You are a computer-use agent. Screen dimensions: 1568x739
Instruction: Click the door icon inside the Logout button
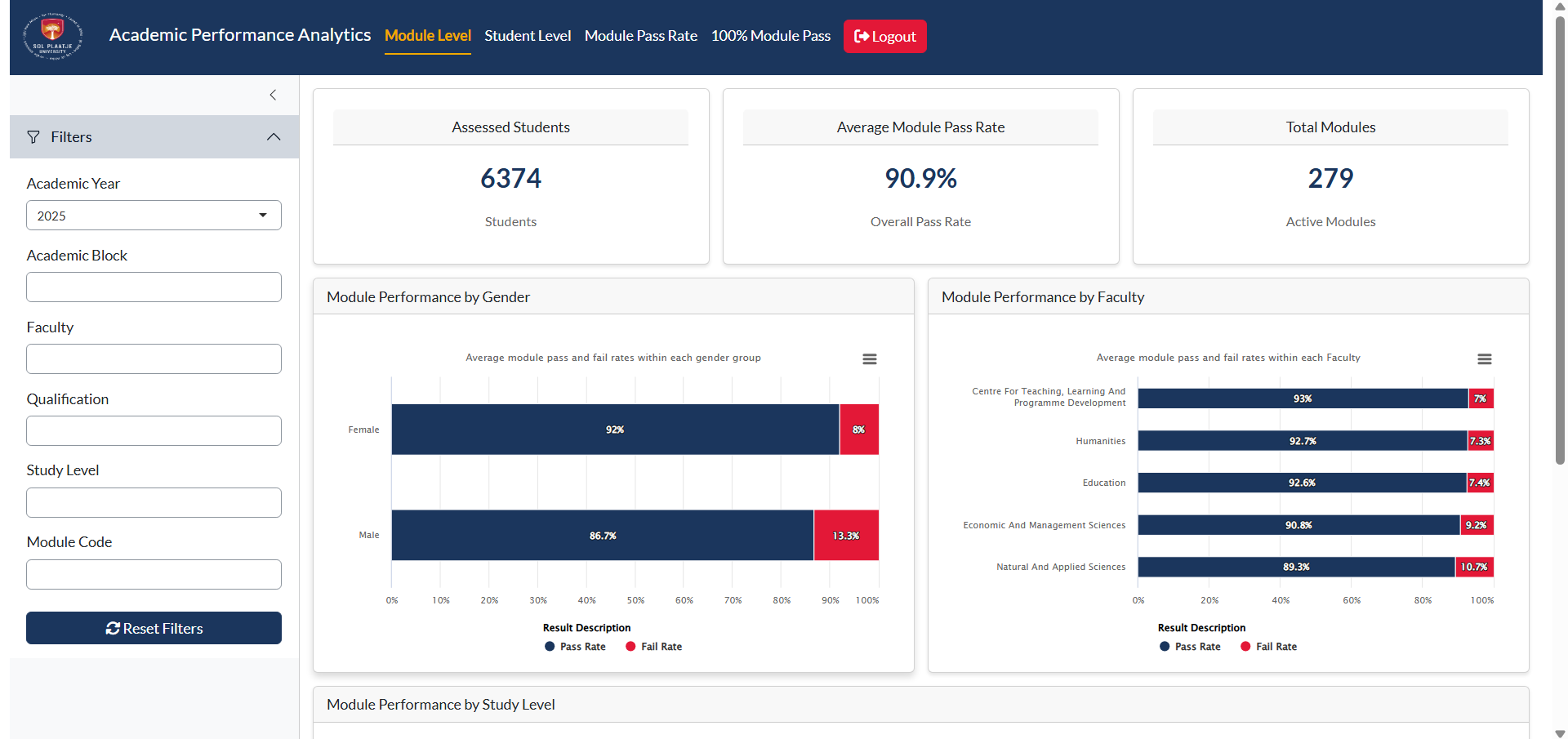862,36
